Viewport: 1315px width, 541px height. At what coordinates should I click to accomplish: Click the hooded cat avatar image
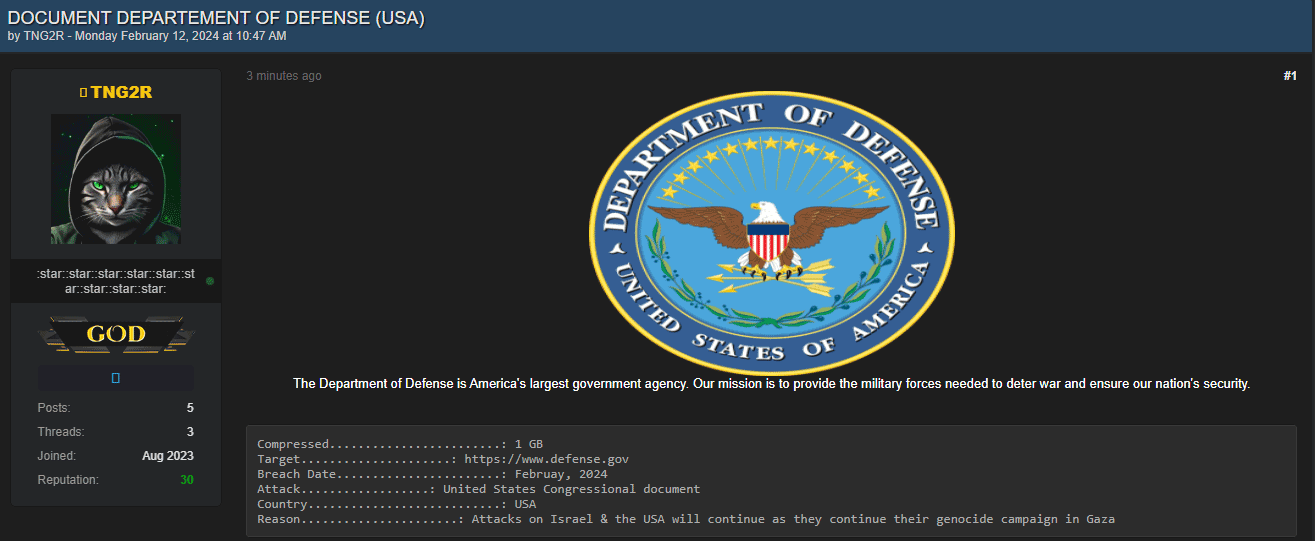tap(116, 179)
